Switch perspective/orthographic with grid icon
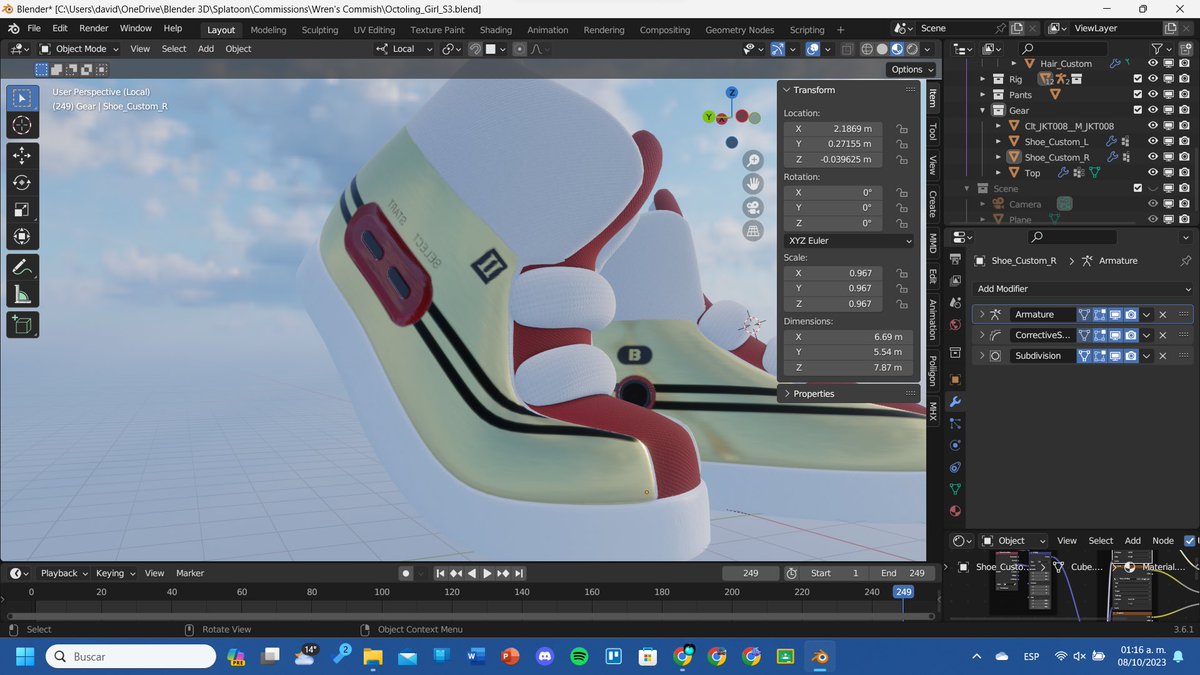This screenshot has width=1200, height=675. [753, 231]
